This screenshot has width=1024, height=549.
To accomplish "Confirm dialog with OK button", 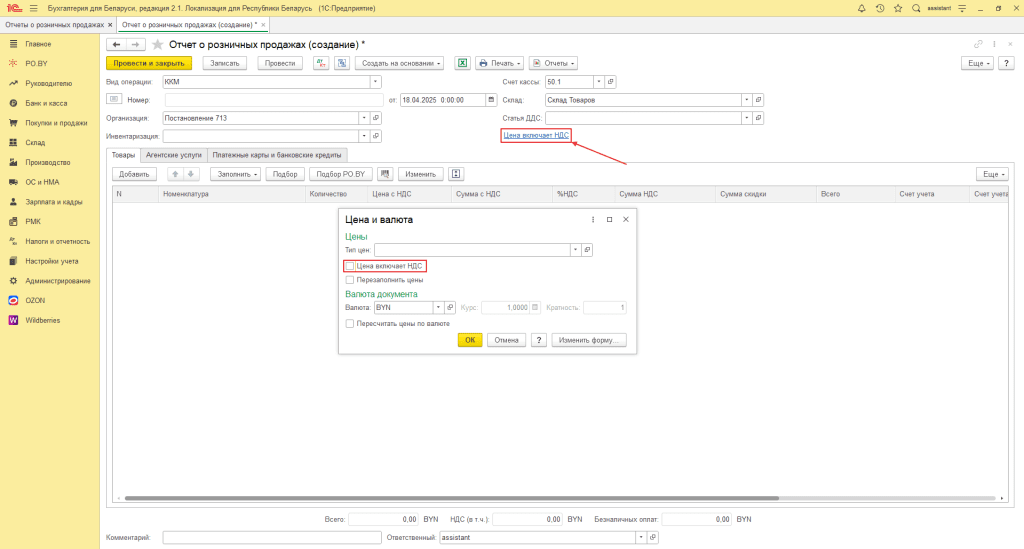I will tap(470, 340).
